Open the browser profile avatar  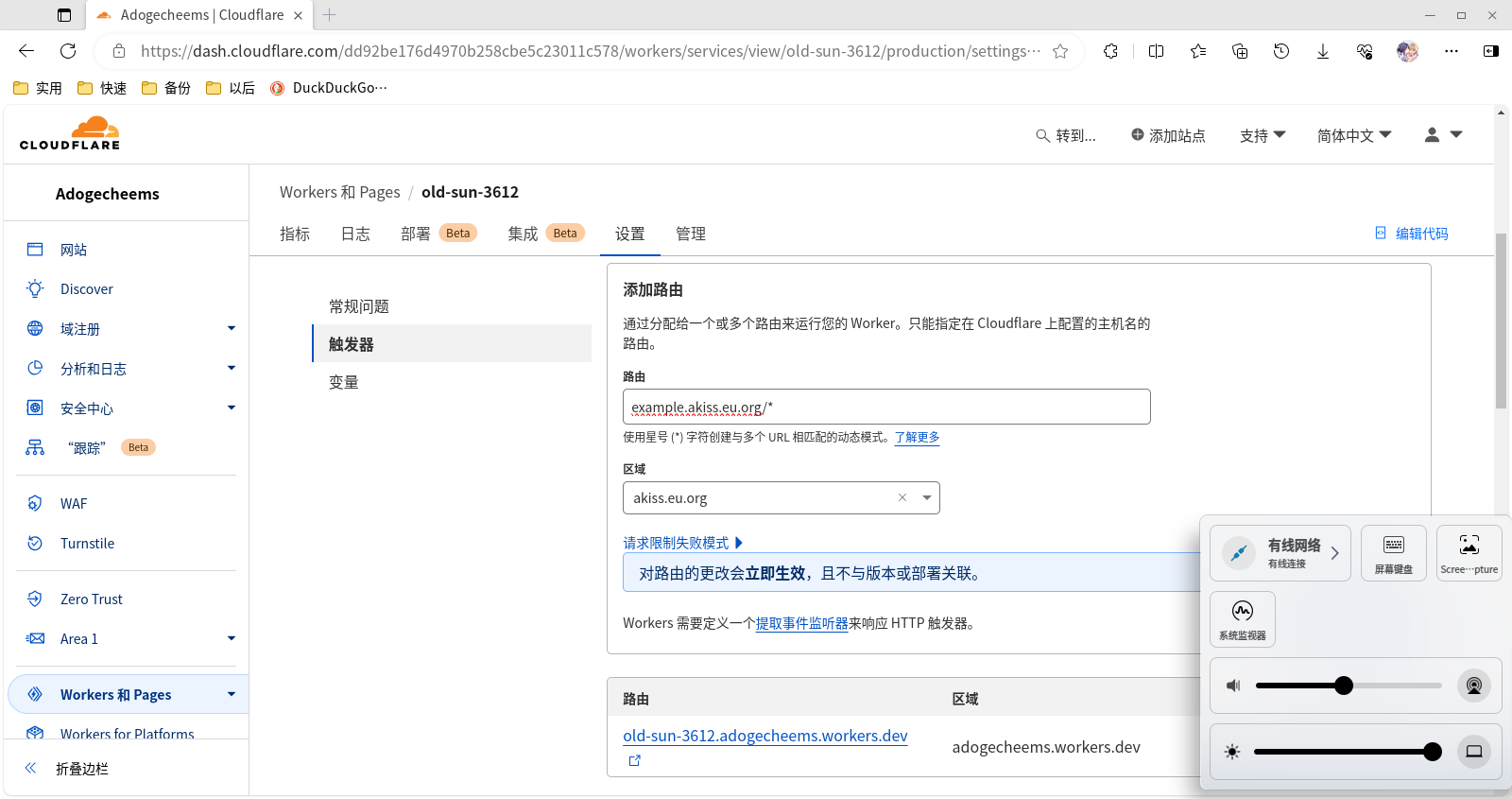pyautogui.click(x=1408, y=51)
